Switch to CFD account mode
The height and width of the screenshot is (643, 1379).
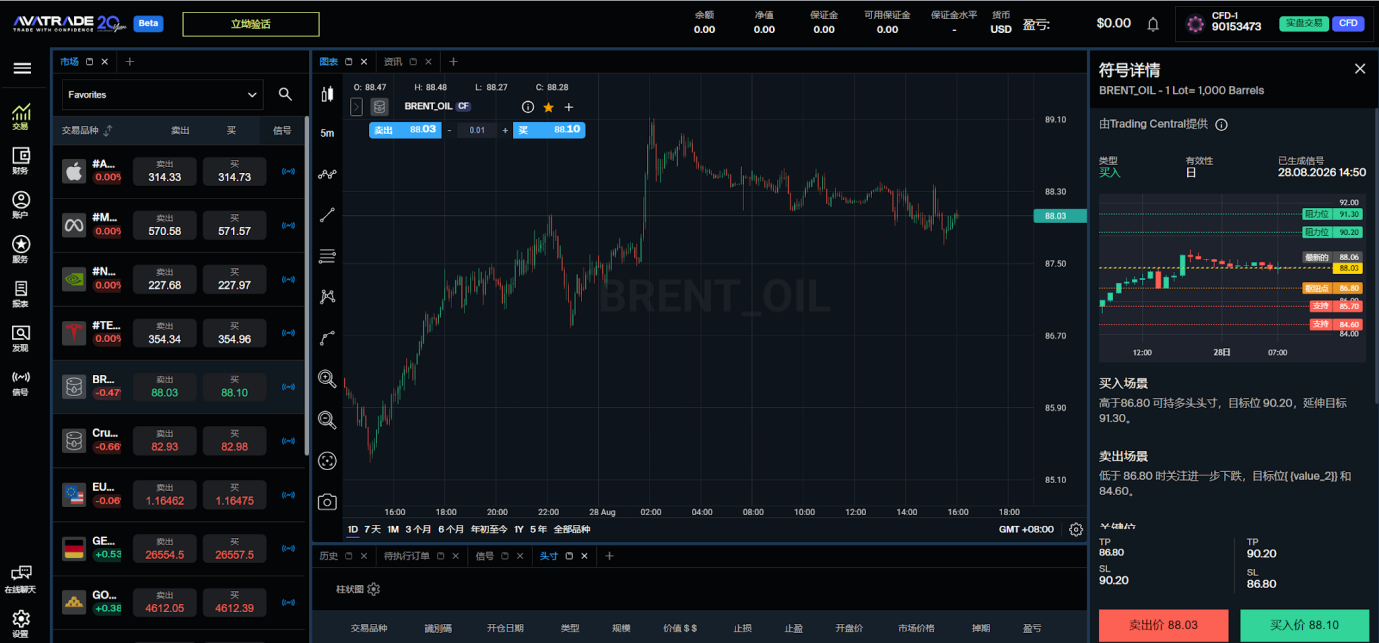(1349, 23)
